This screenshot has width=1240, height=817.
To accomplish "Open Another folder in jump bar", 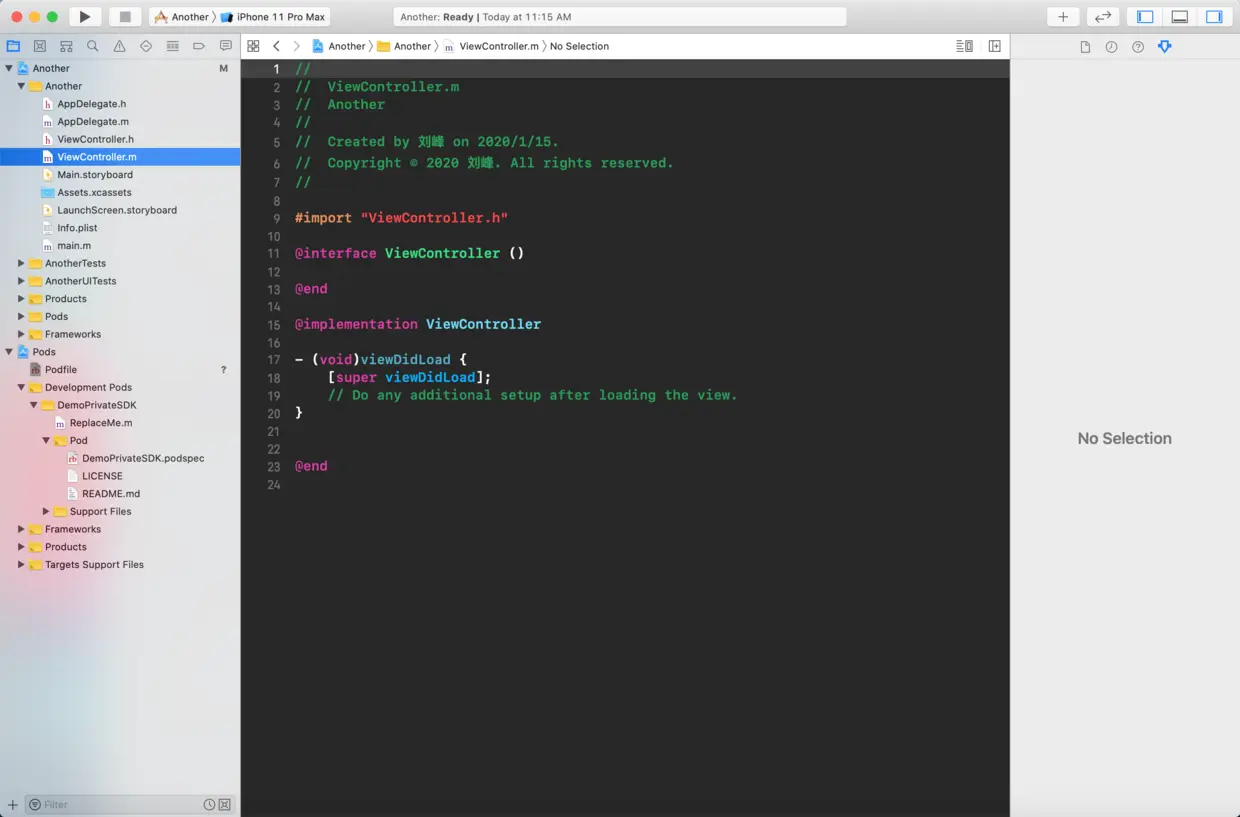I will [x=404, y=46].
